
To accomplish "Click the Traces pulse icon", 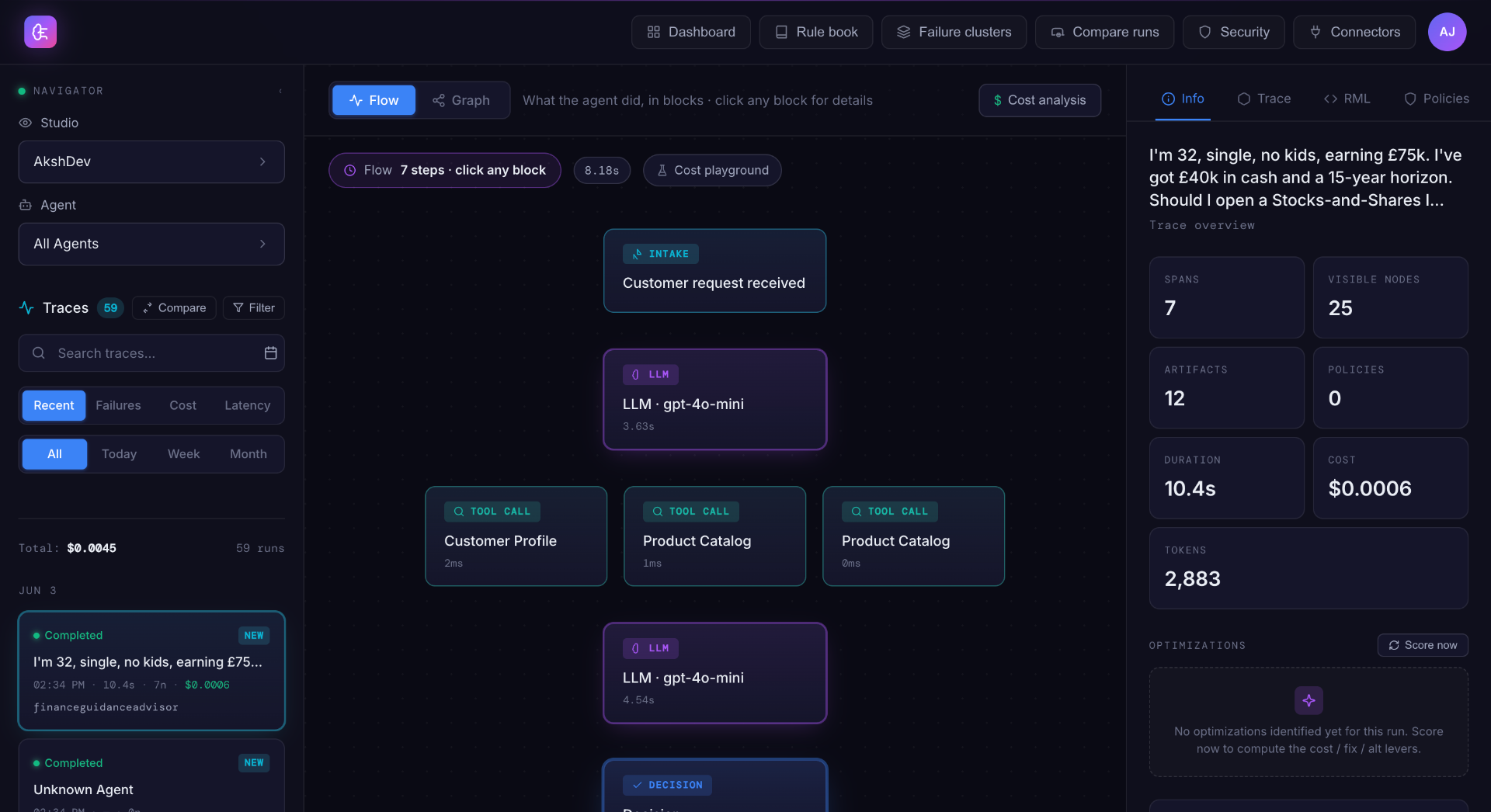I will tap(26, 308).
